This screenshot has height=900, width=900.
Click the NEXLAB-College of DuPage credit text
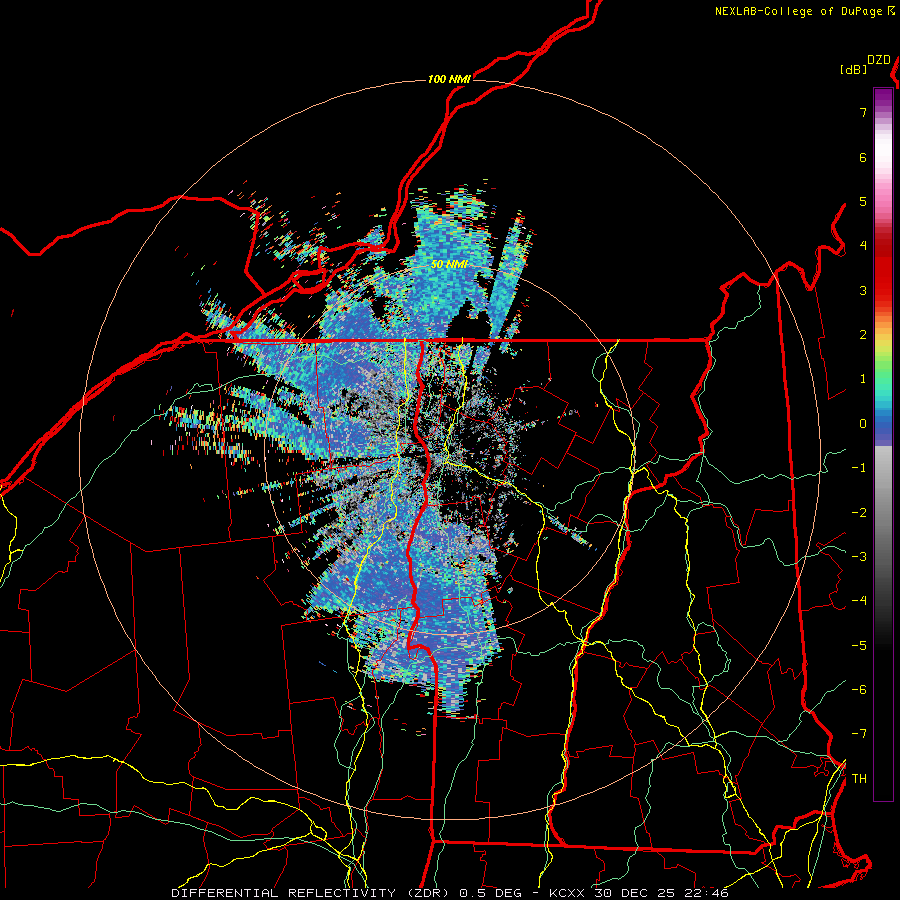click(798, 11)
